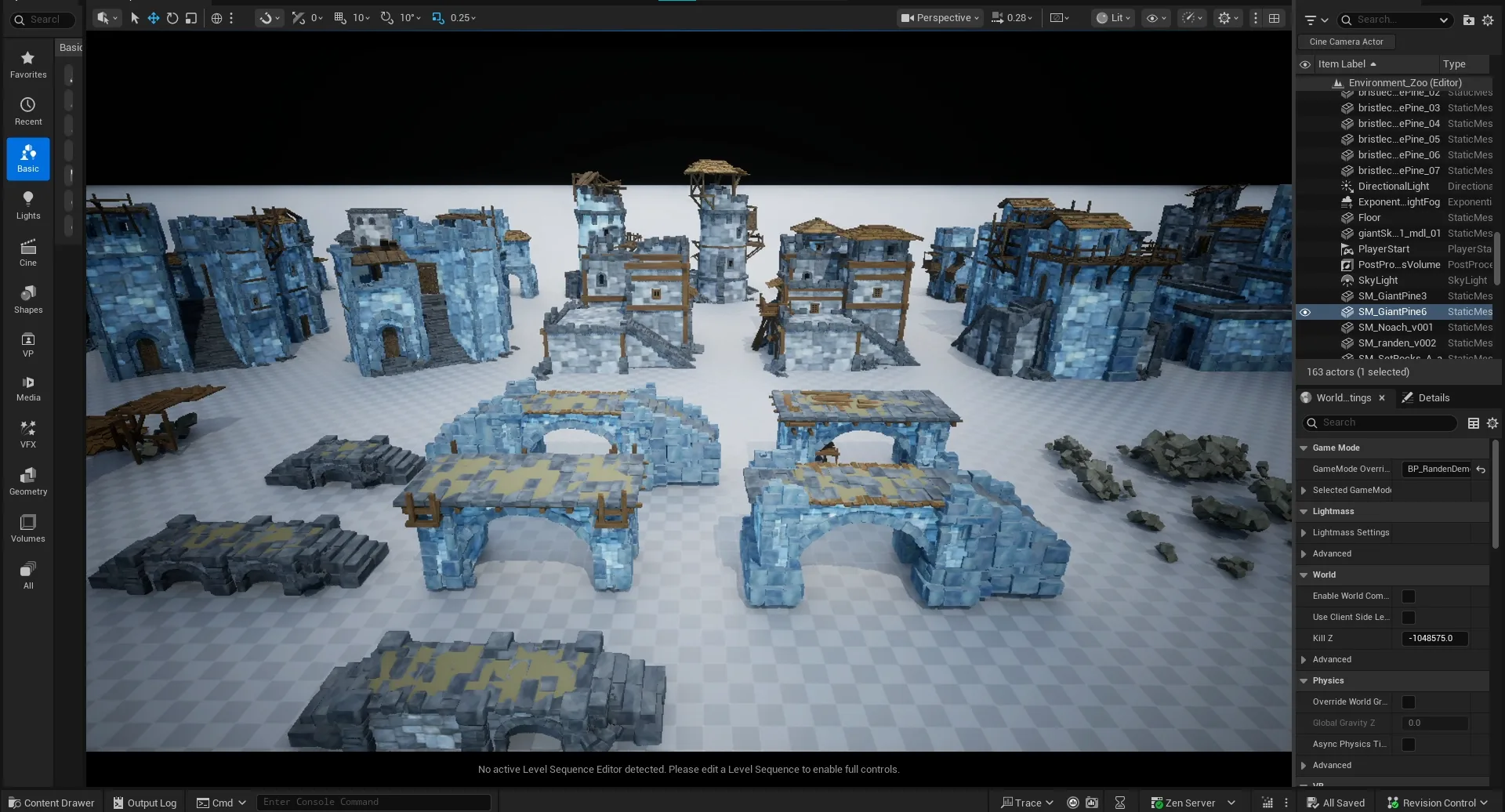Viewport: 1505px width, 812px height.
Task: Hide SM_GiantPine6 with eye icon
Action: click(x=1305, y=312)
